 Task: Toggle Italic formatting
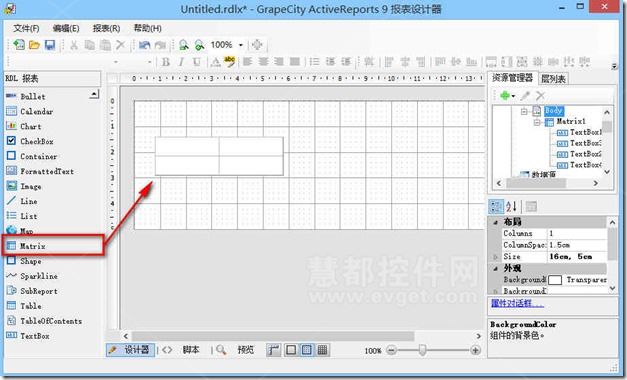coord(181,62)
